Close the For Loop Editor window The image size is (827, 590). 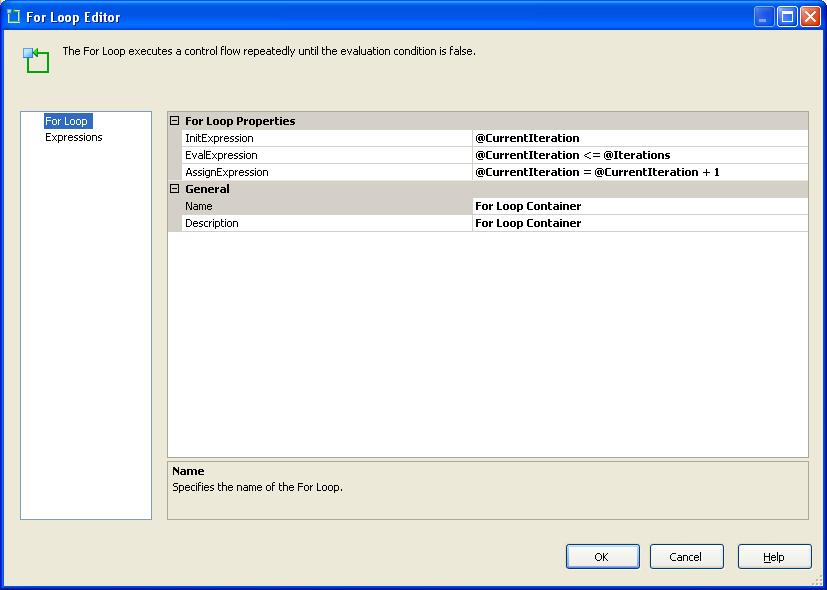point(810,17)
